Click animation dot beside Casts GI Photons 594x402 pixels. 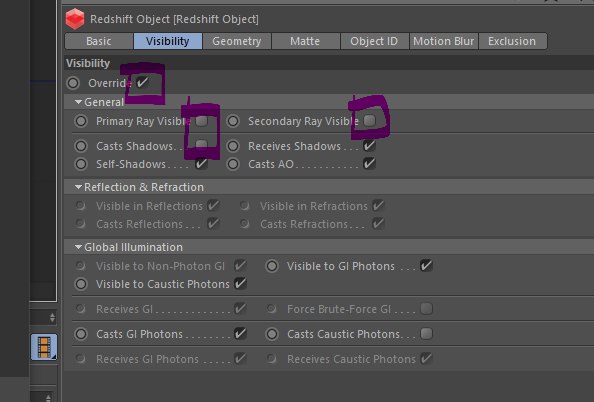(x=81, y=334)
